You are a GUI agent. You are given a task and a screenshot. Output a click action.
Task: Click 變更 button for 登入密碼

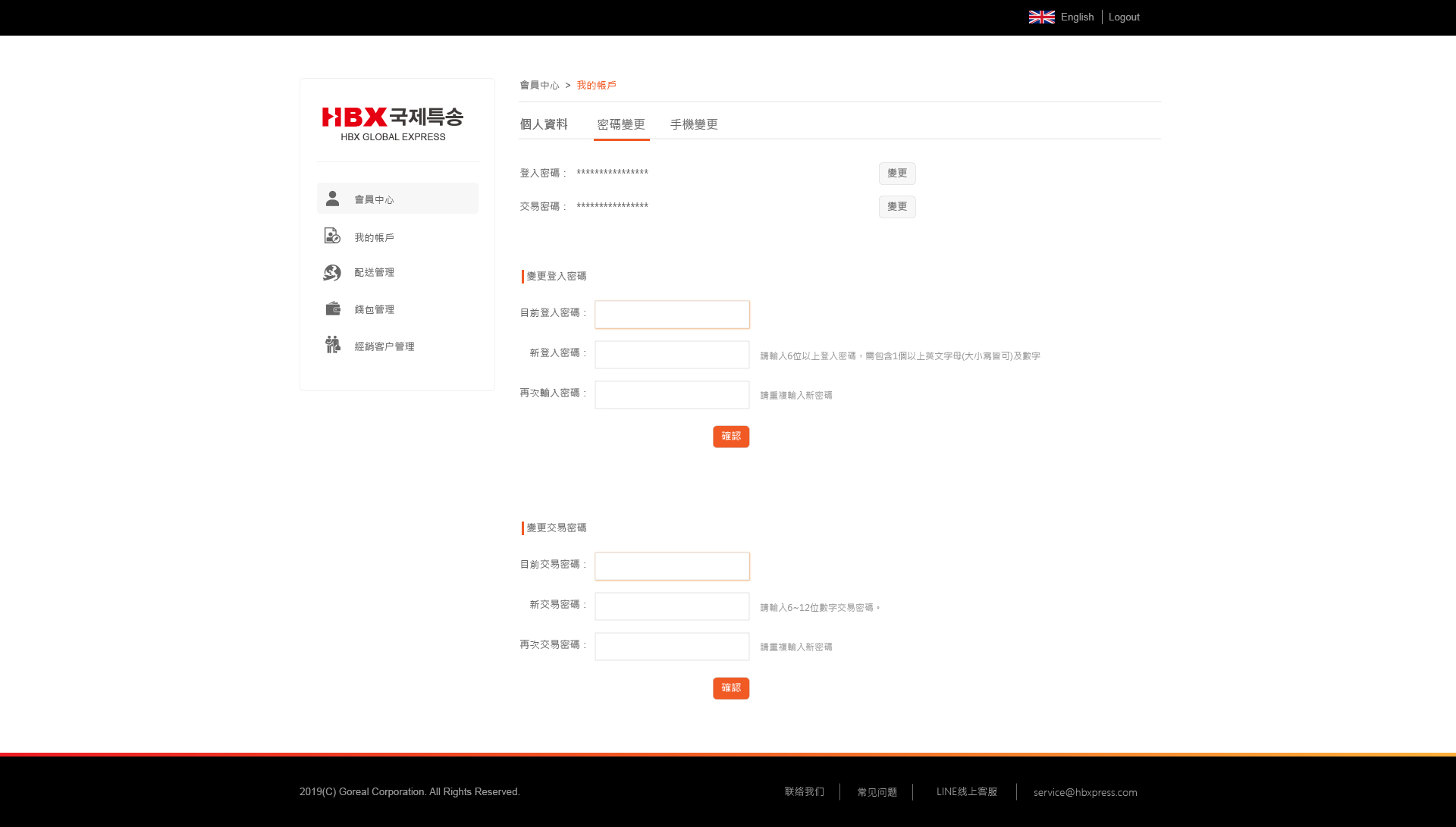(897, 174)
